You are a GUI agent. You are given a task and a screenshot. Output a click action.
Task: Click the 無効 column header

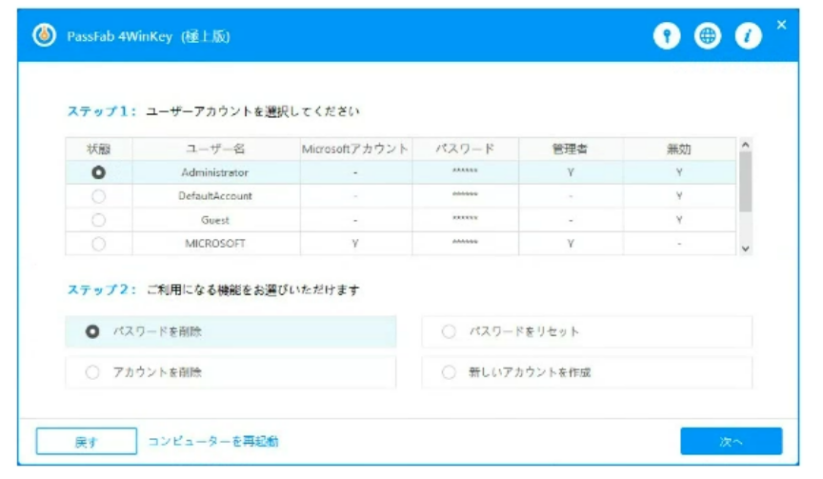pos(679,149)
